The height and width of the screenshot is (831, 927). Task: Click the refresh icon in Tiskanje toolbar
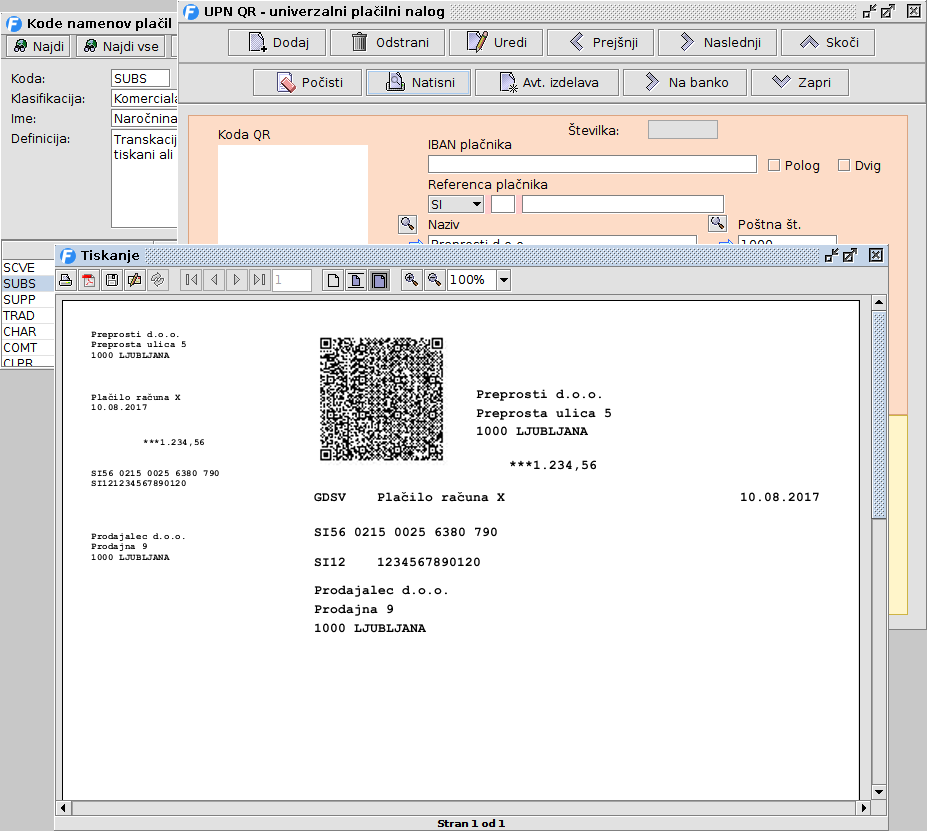click(158, 280)
